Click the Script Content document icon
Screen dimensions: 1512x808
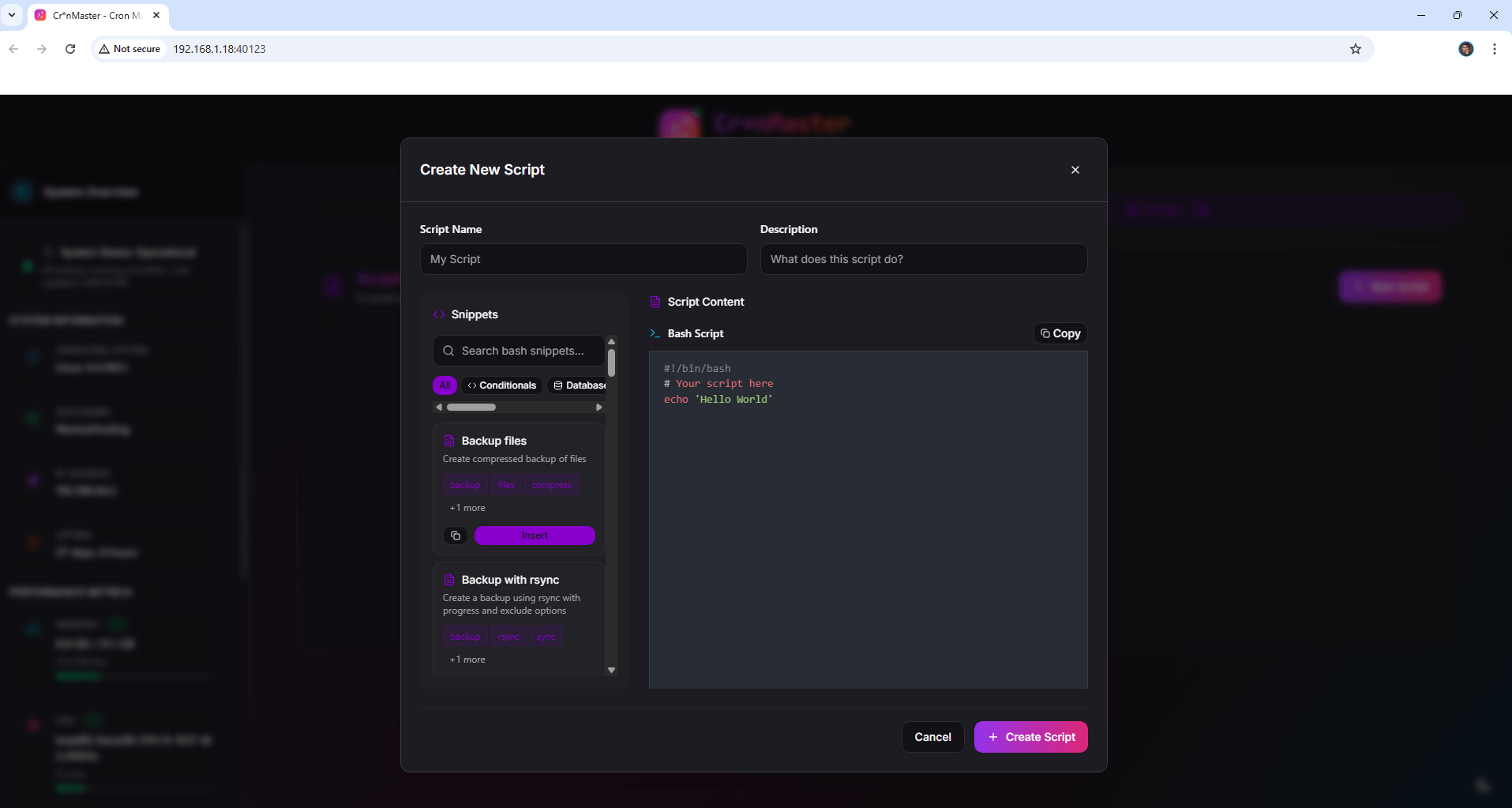click(x=655, y=302)
